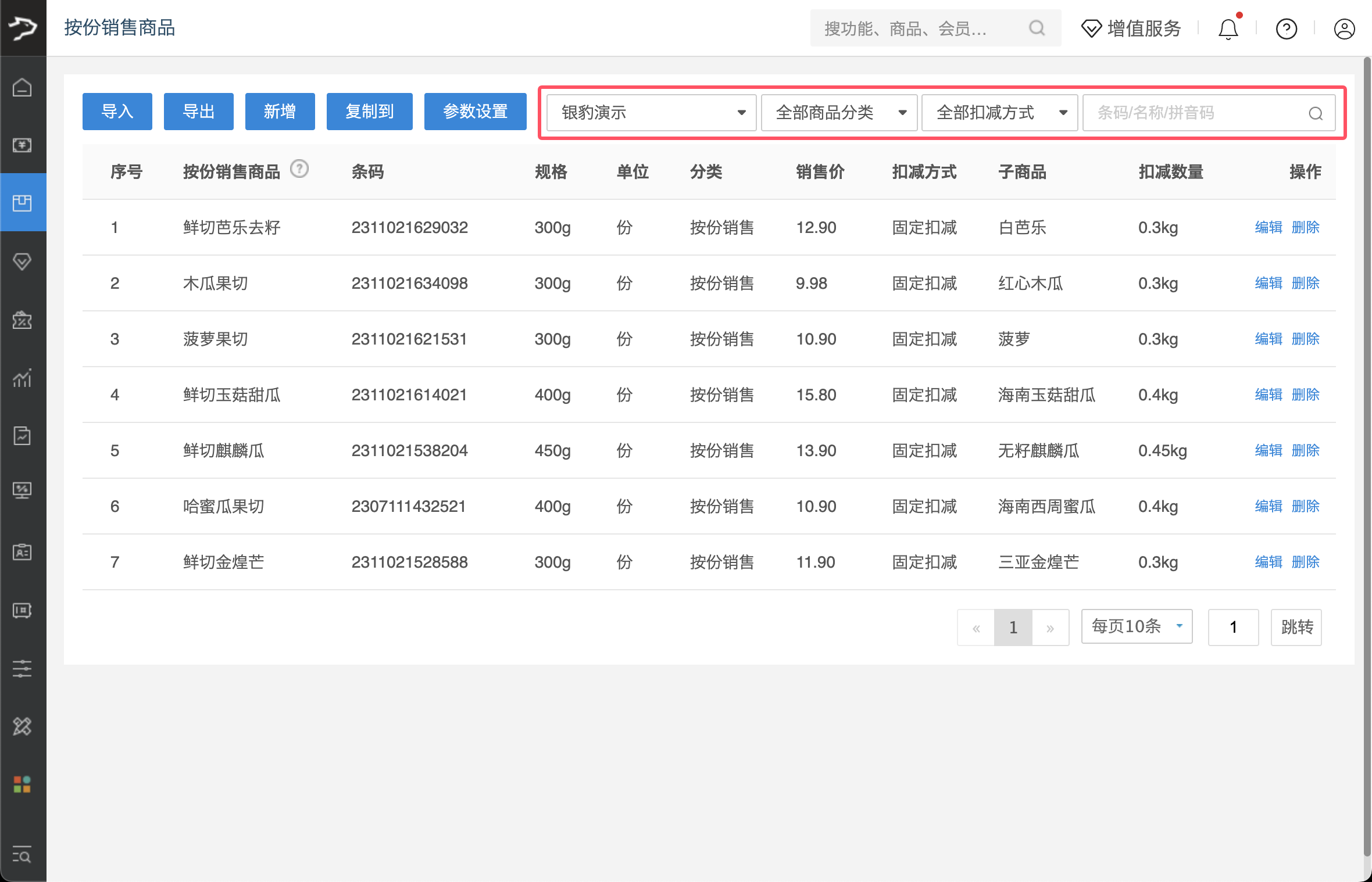This screenshot has height=882, width=1372.
Task: Click the Pospal logo icon
Action: [23, 28]
